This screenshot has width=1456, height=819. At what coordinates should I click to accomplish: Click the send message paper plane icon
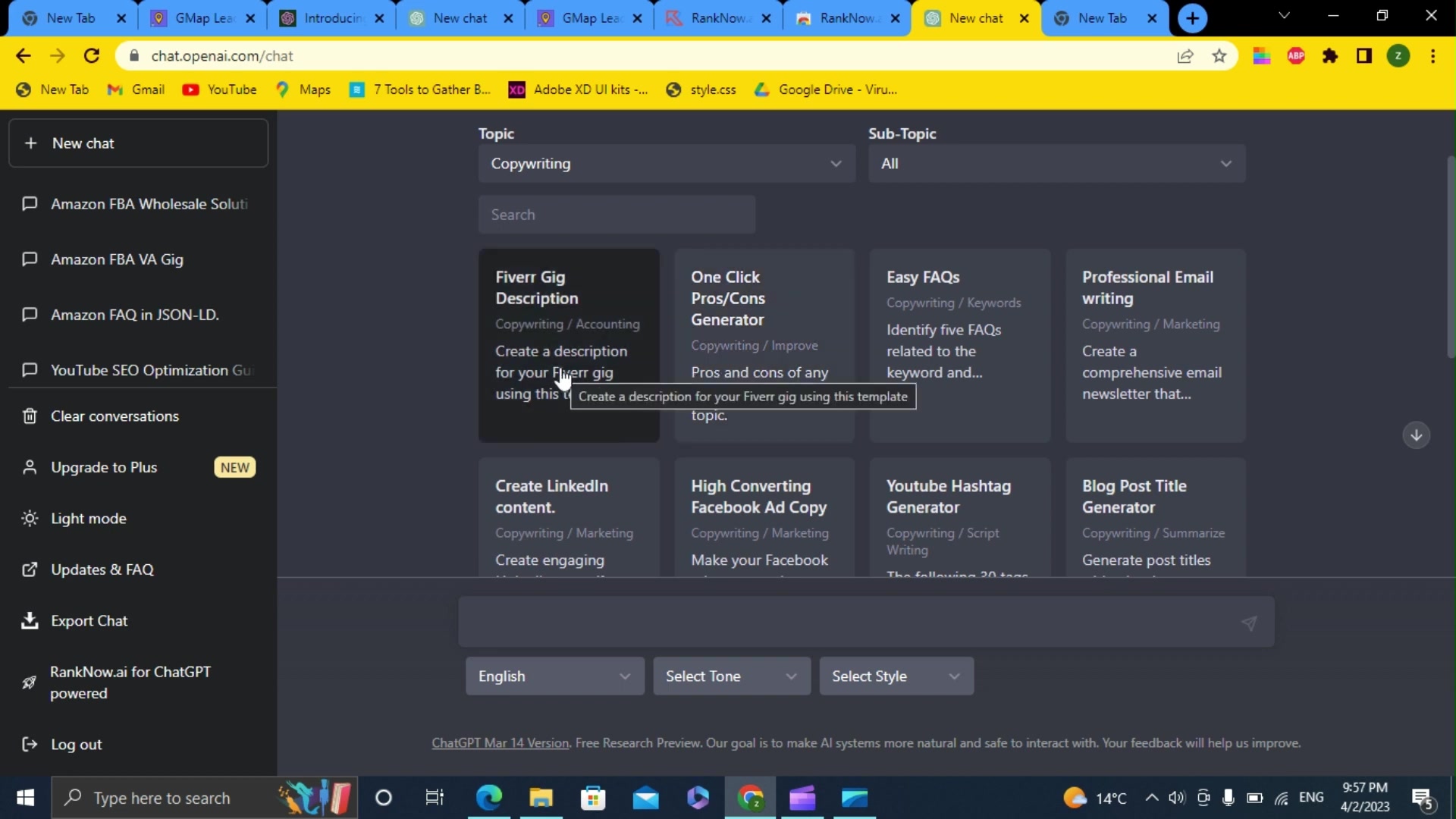(1249, 623)
